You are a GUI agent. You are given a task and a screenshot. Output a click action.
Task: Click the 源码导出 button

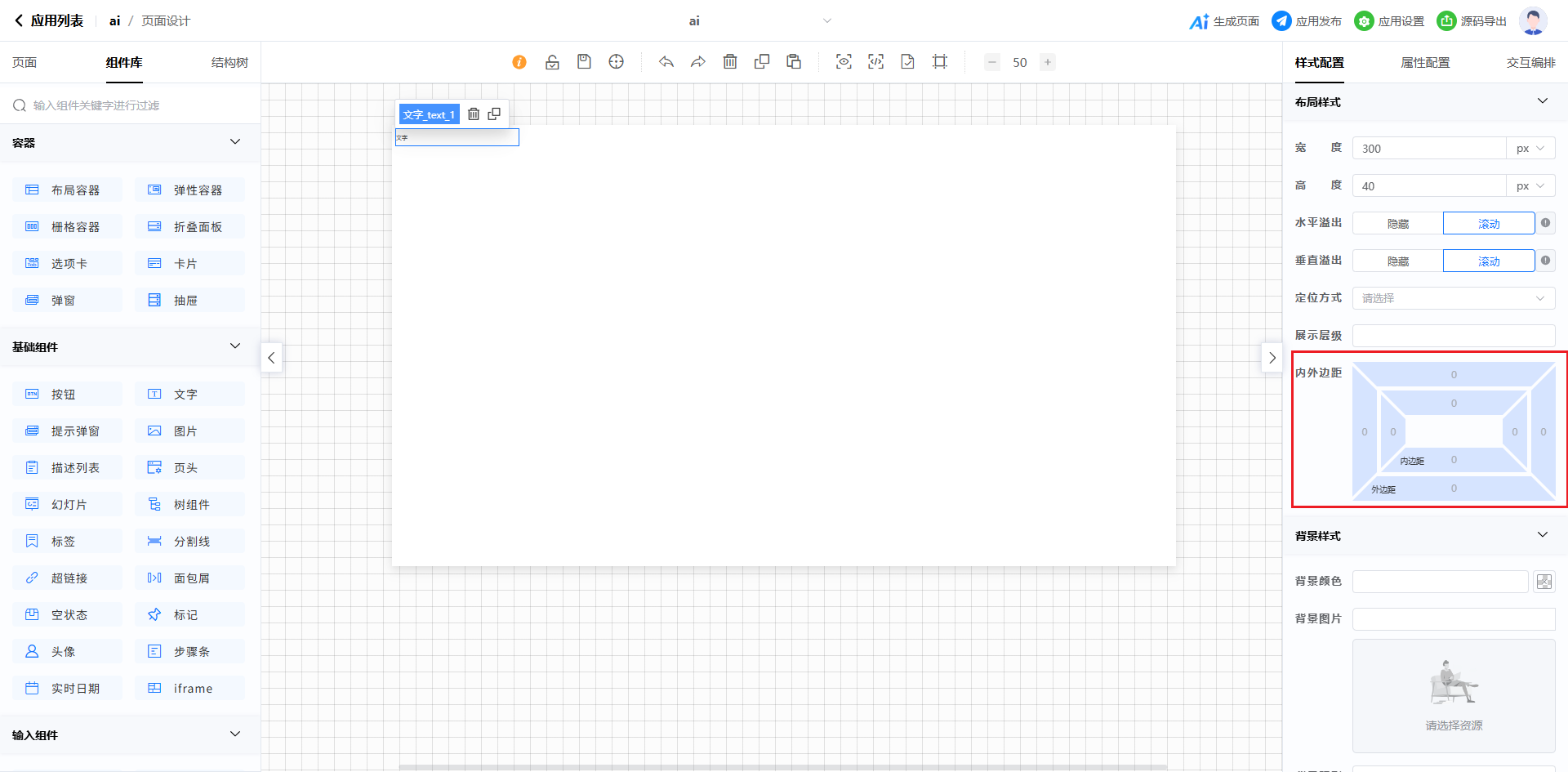click(1472, 21)
